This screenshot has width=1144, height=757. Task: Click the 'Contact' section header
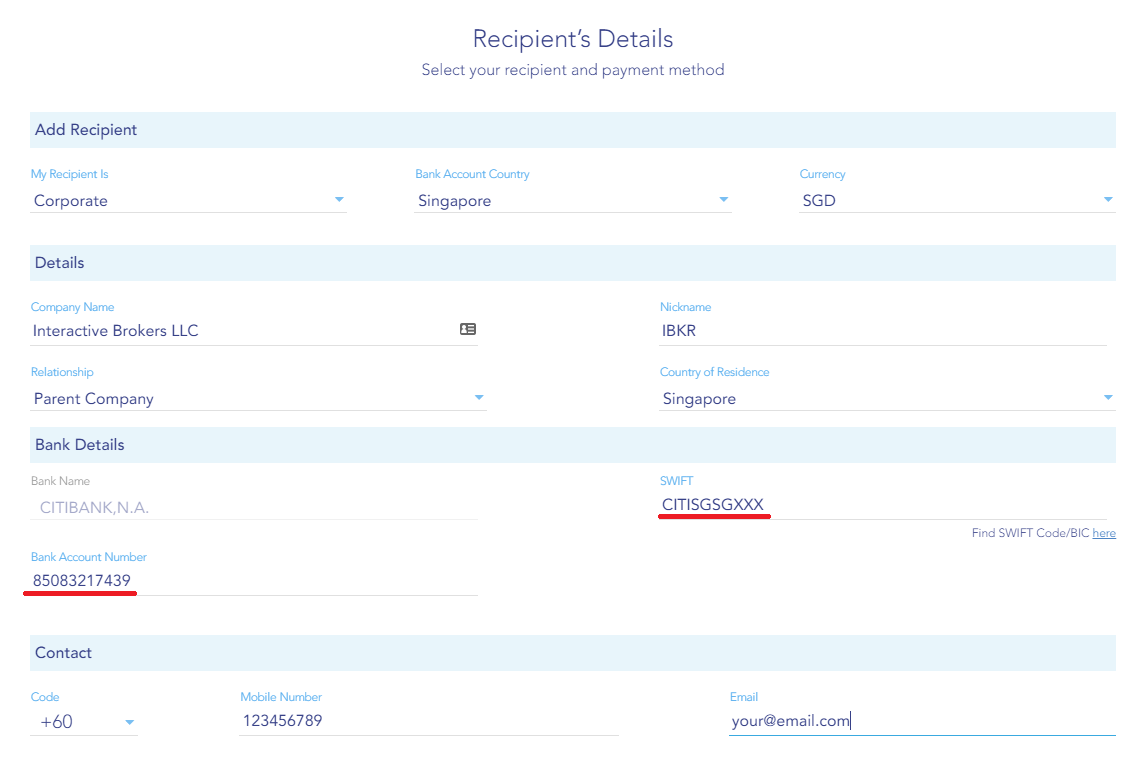[573, 653]
